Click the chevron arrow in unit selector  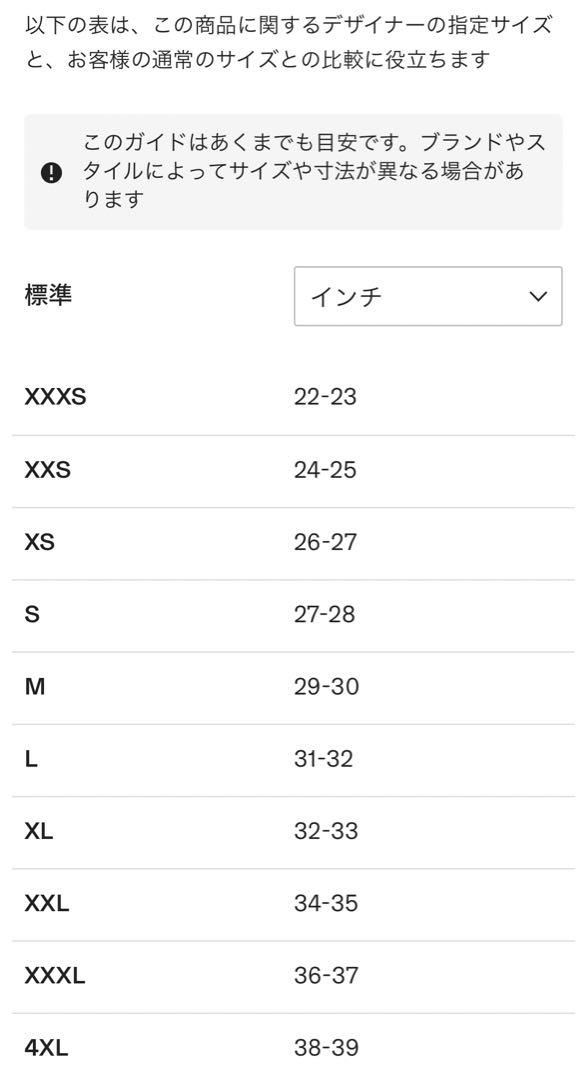pos(538,297)
